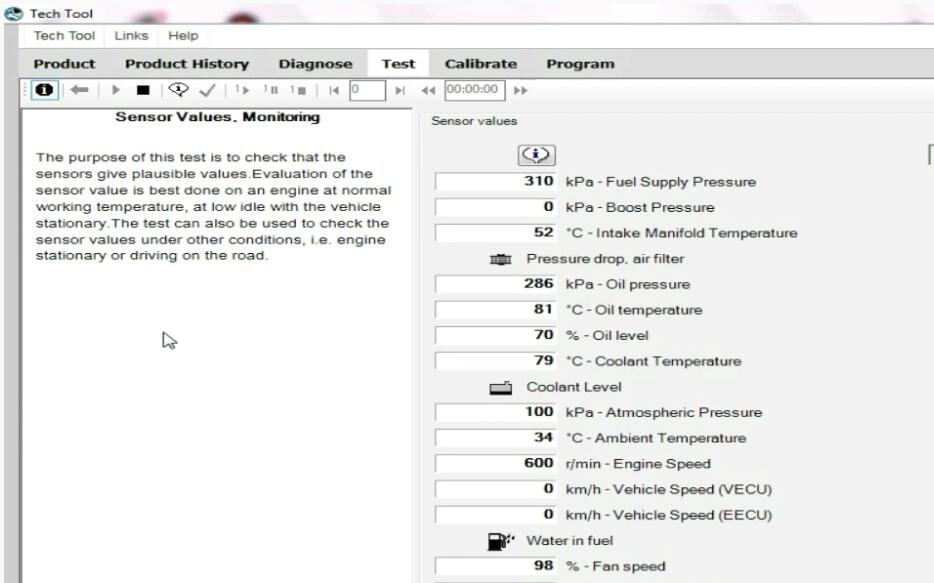
Task: Click the '°C - Coolant Temperature' label
Action: 653,361
